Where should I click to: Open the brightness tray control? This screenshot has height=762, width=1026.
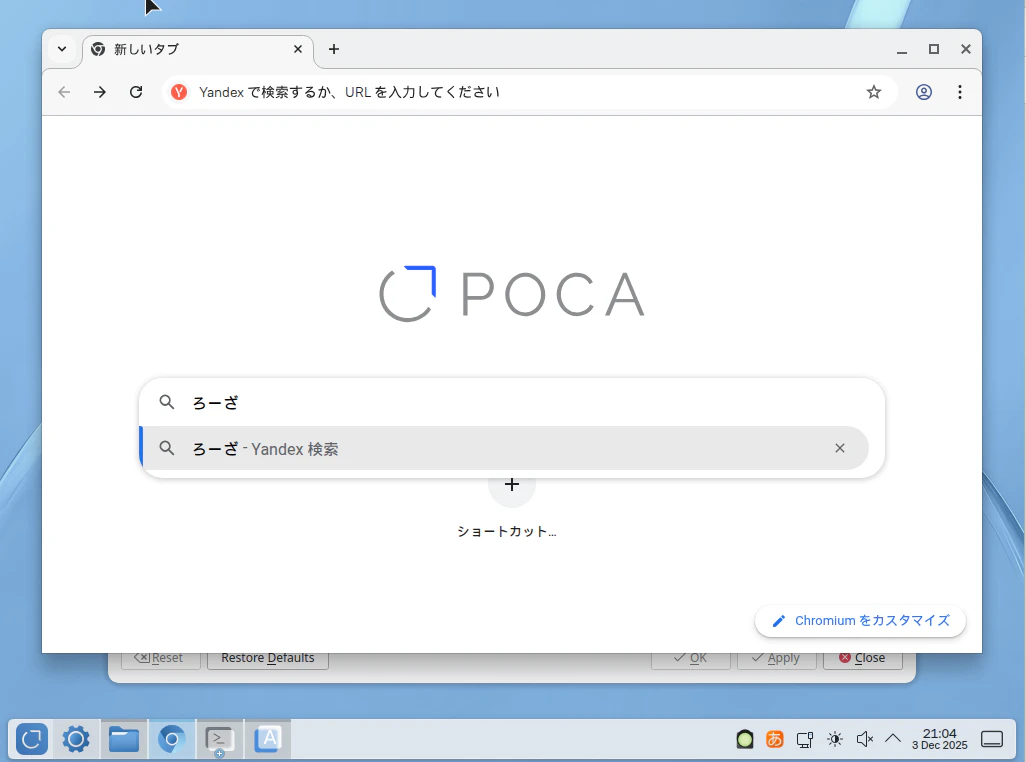(835, 739)
